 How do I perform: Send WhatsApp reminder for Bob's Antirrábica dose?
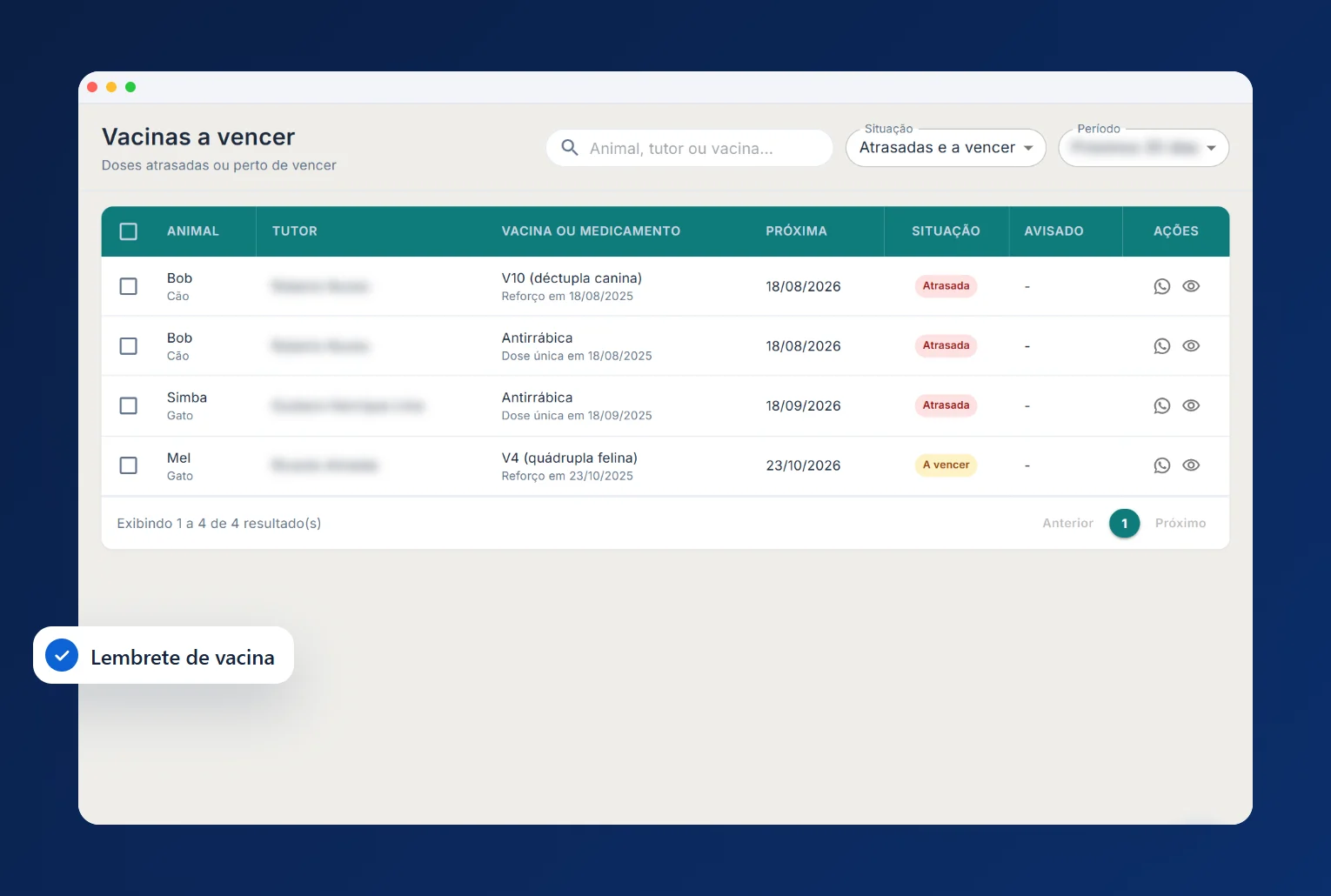point(1161,346)
